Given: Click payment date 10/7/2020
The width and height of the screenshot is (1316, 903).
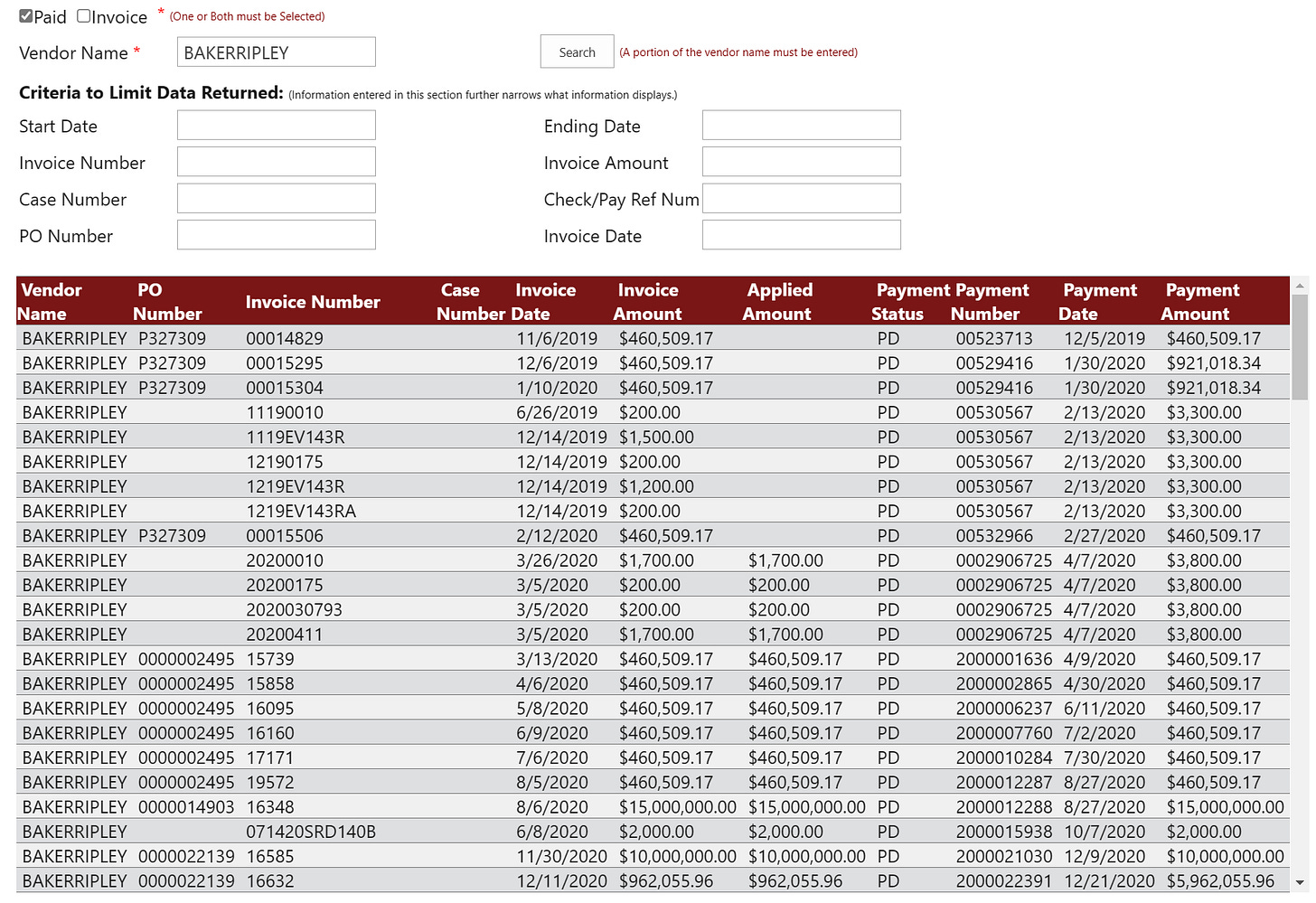Looking at the screenshot, I should (x=1104, y=832).
